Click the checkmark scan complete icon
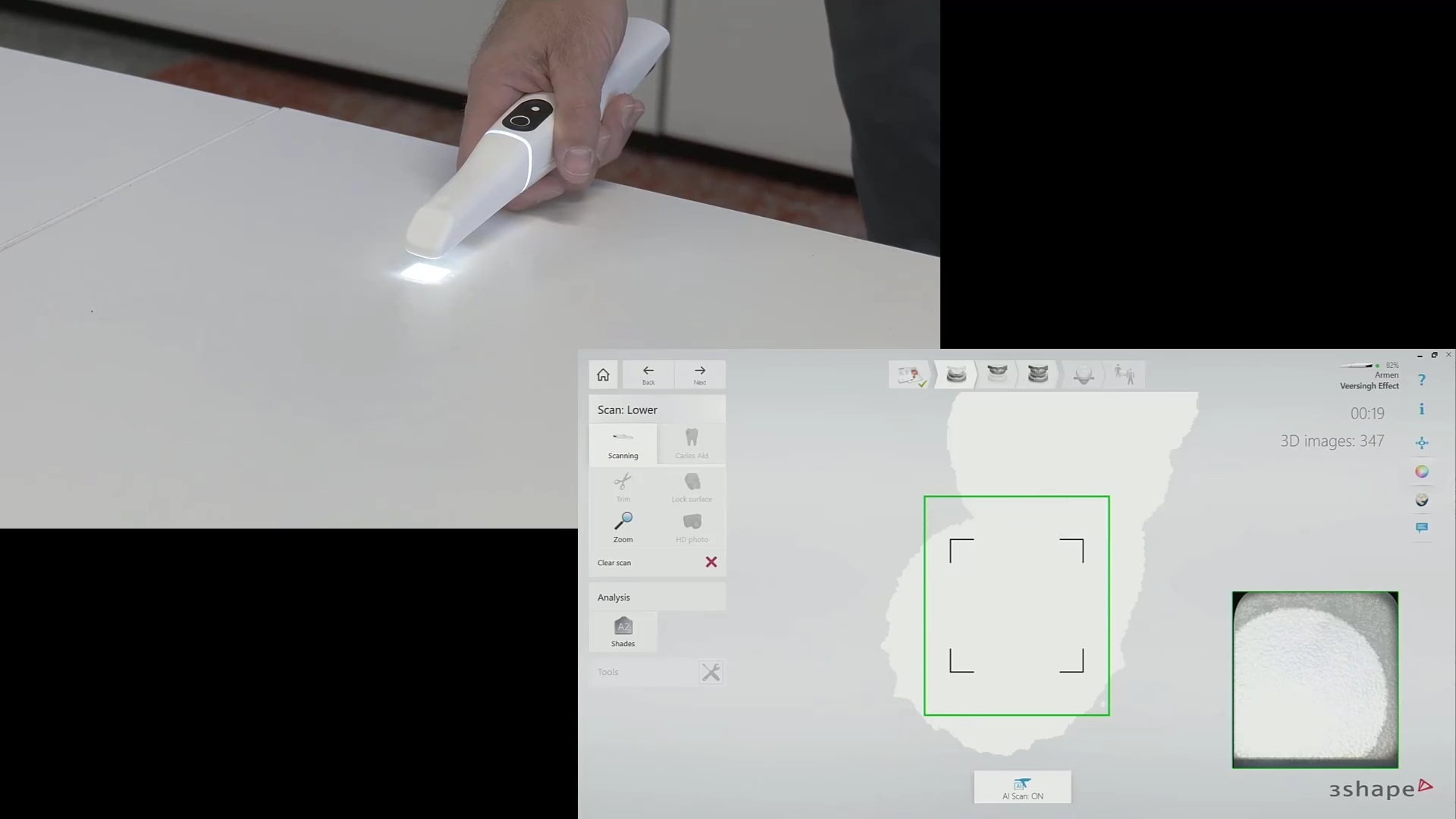 click(909, 374)
